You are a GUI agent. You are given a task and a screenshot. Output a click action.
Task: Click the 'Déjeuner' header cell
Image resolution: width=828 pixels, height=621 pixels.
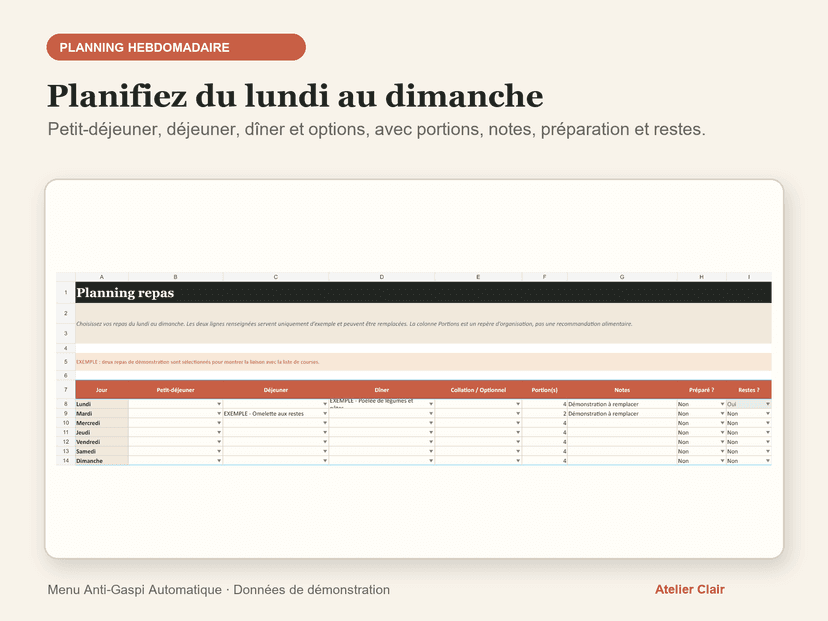(x=276, y=390)
